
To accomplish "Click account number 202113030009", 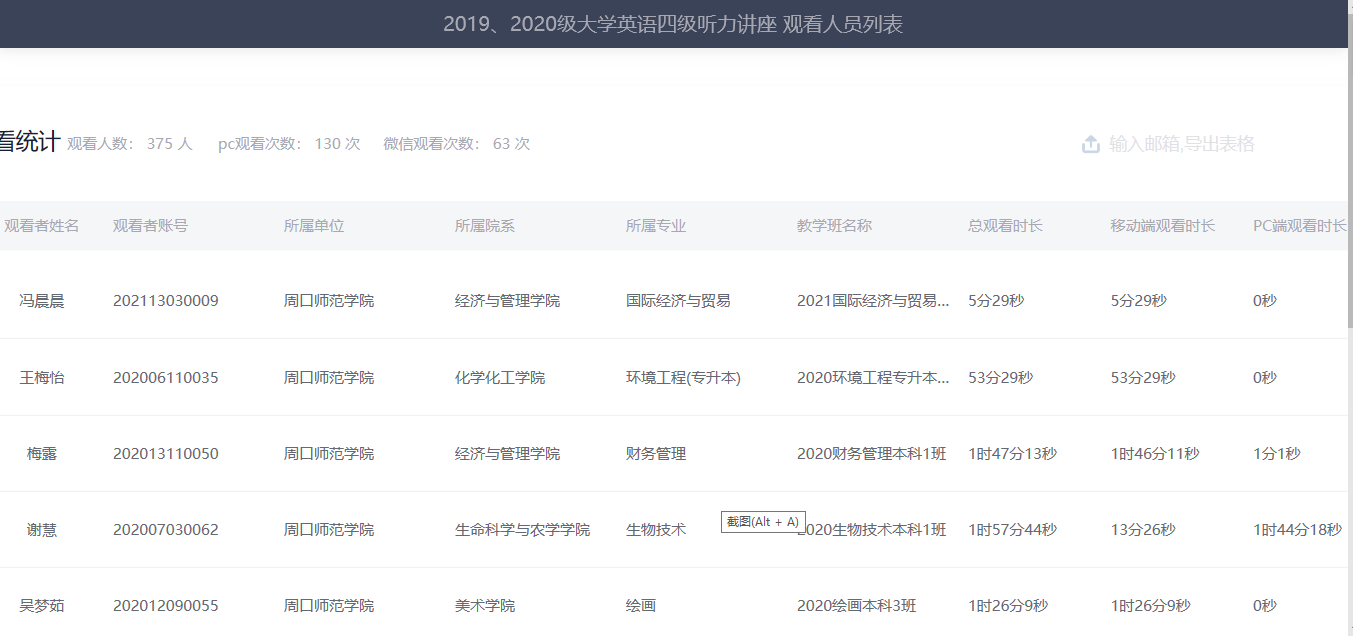I will click(x=165, y=301).
